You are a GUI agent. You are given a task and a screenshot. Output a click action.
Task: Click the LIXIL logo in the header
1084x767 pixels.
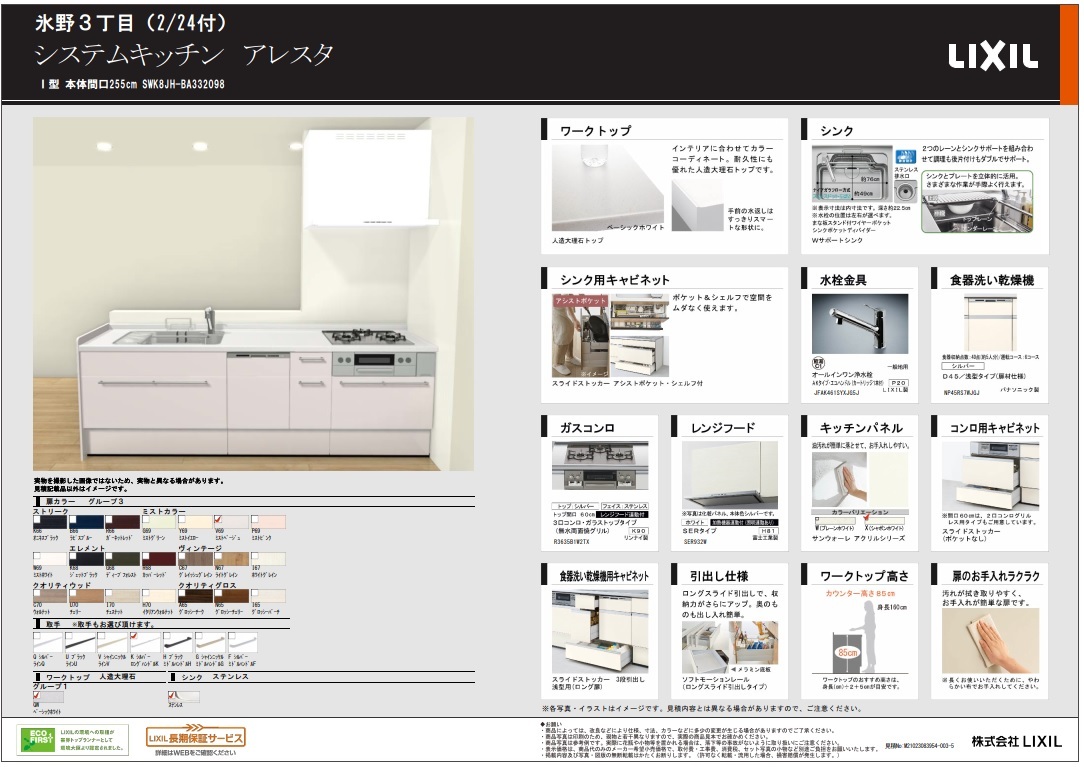pyautogui.click(x=992, y=57)
